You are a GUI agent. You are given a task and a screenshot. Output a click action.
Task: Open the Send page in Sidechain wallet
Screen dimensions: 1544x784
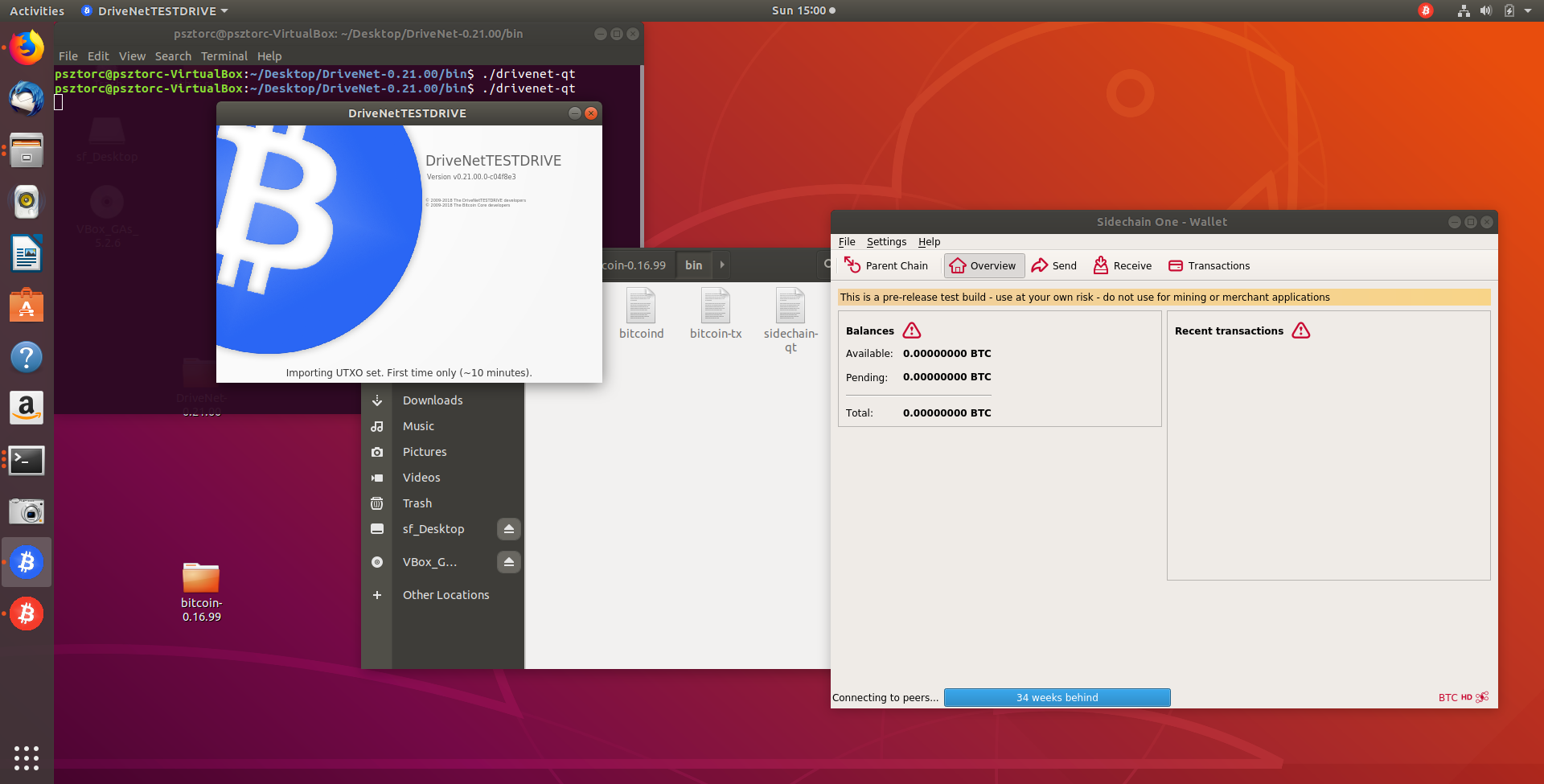click(x=1053, y=265)
